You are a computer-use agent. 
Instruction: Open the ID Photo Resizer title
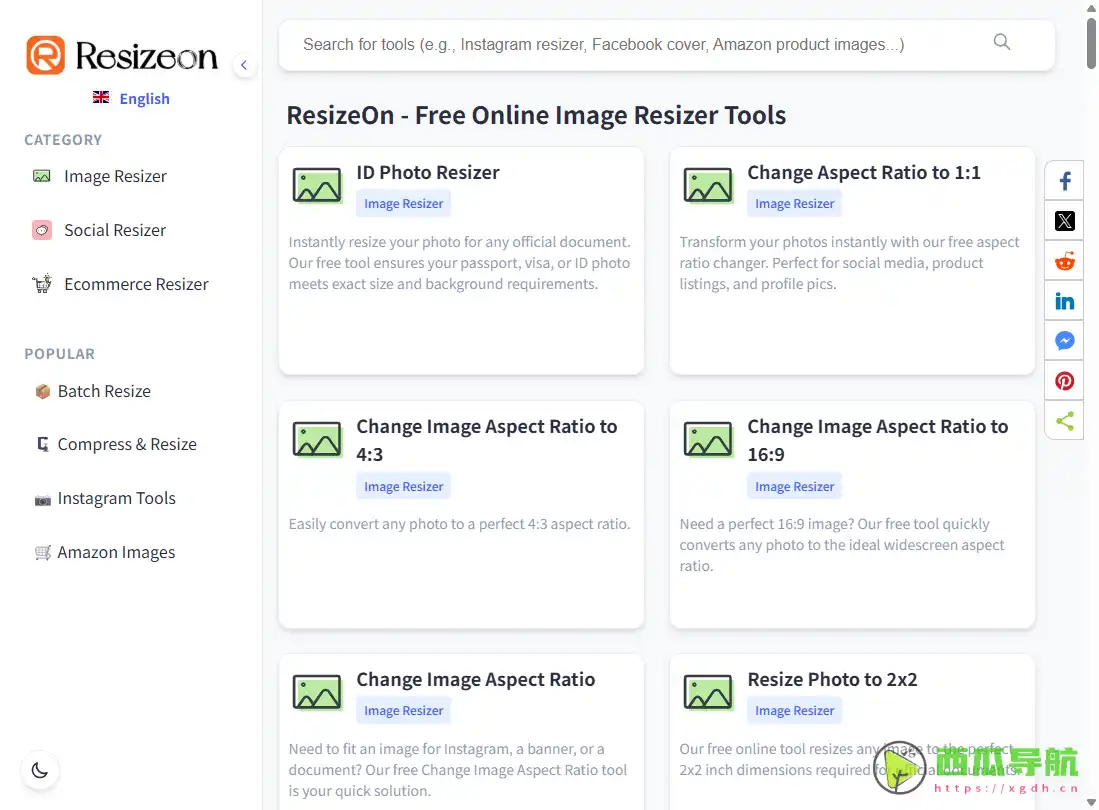click(428, 172)
